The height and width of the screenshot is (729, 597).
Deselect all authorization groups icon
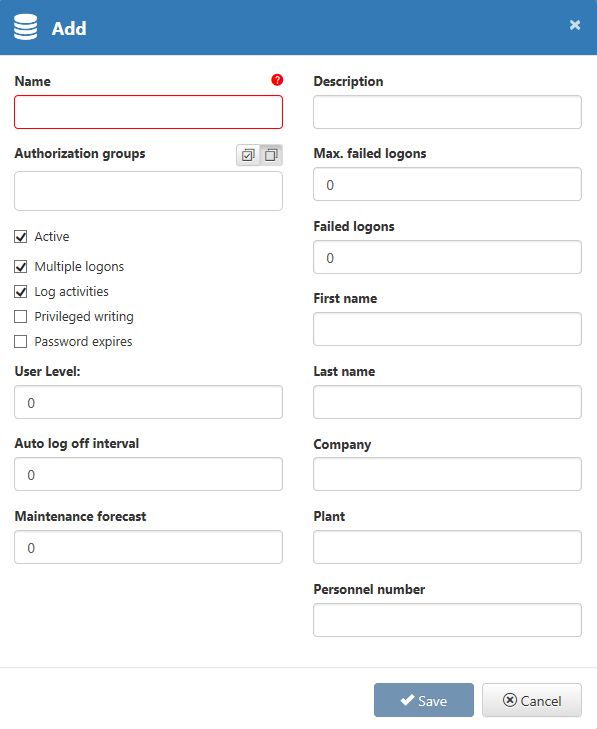(271, 155)
